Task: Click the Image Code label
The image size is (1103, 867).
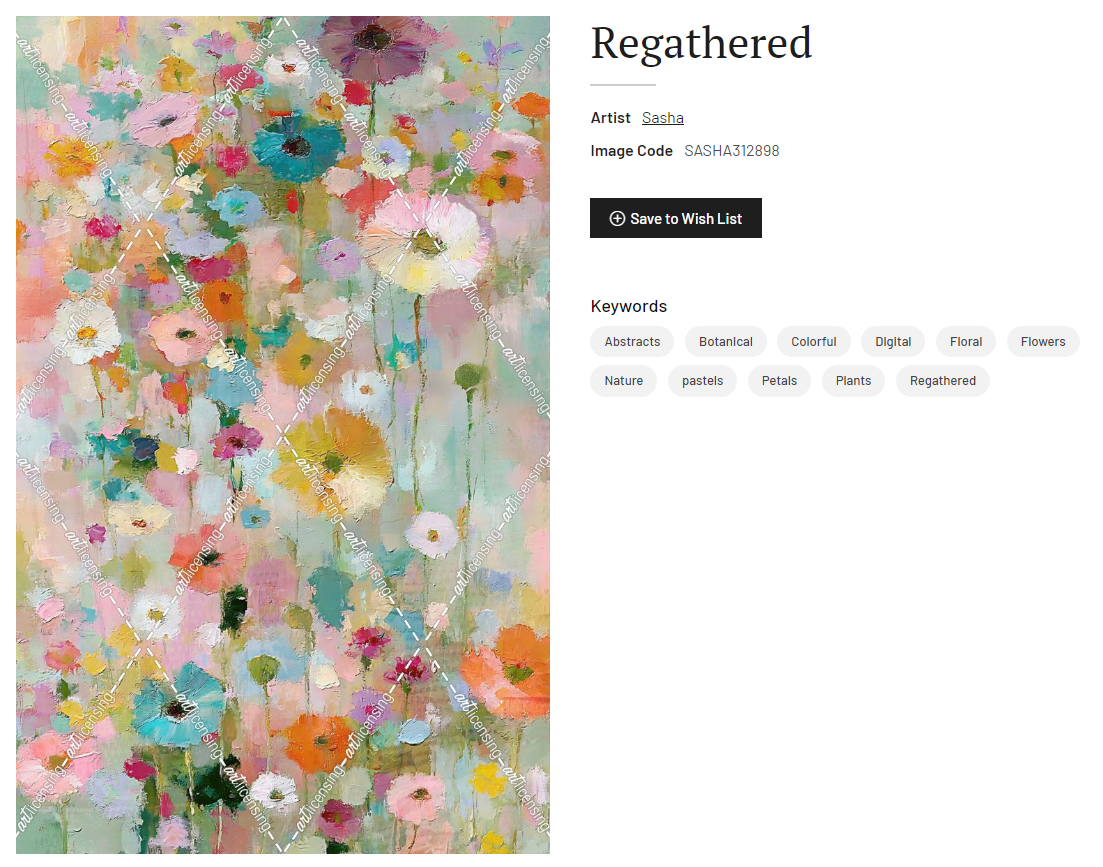Action: click(x=631, y=151)
